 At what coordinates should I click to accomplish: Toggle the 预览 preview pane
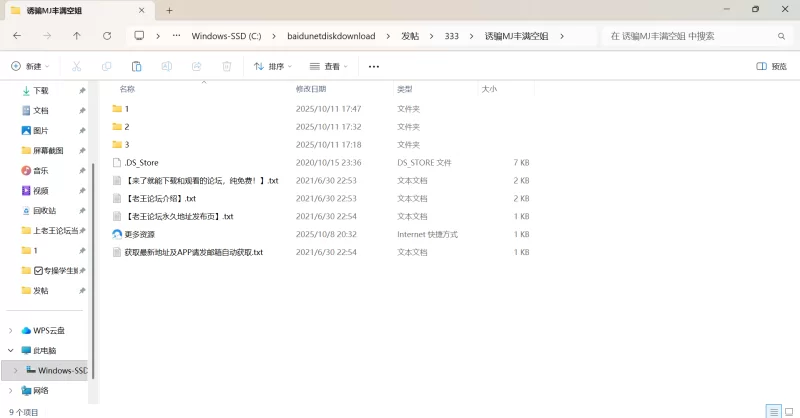(x=770, y=66)
